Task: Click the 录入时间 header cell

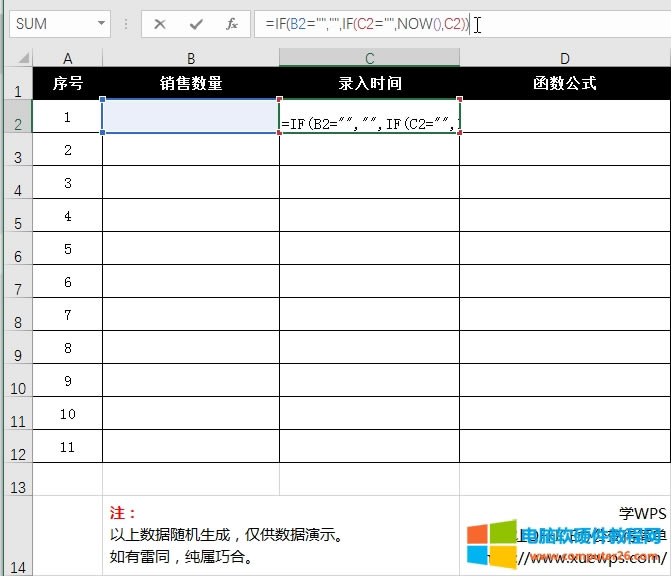Action: pos(369,84)
